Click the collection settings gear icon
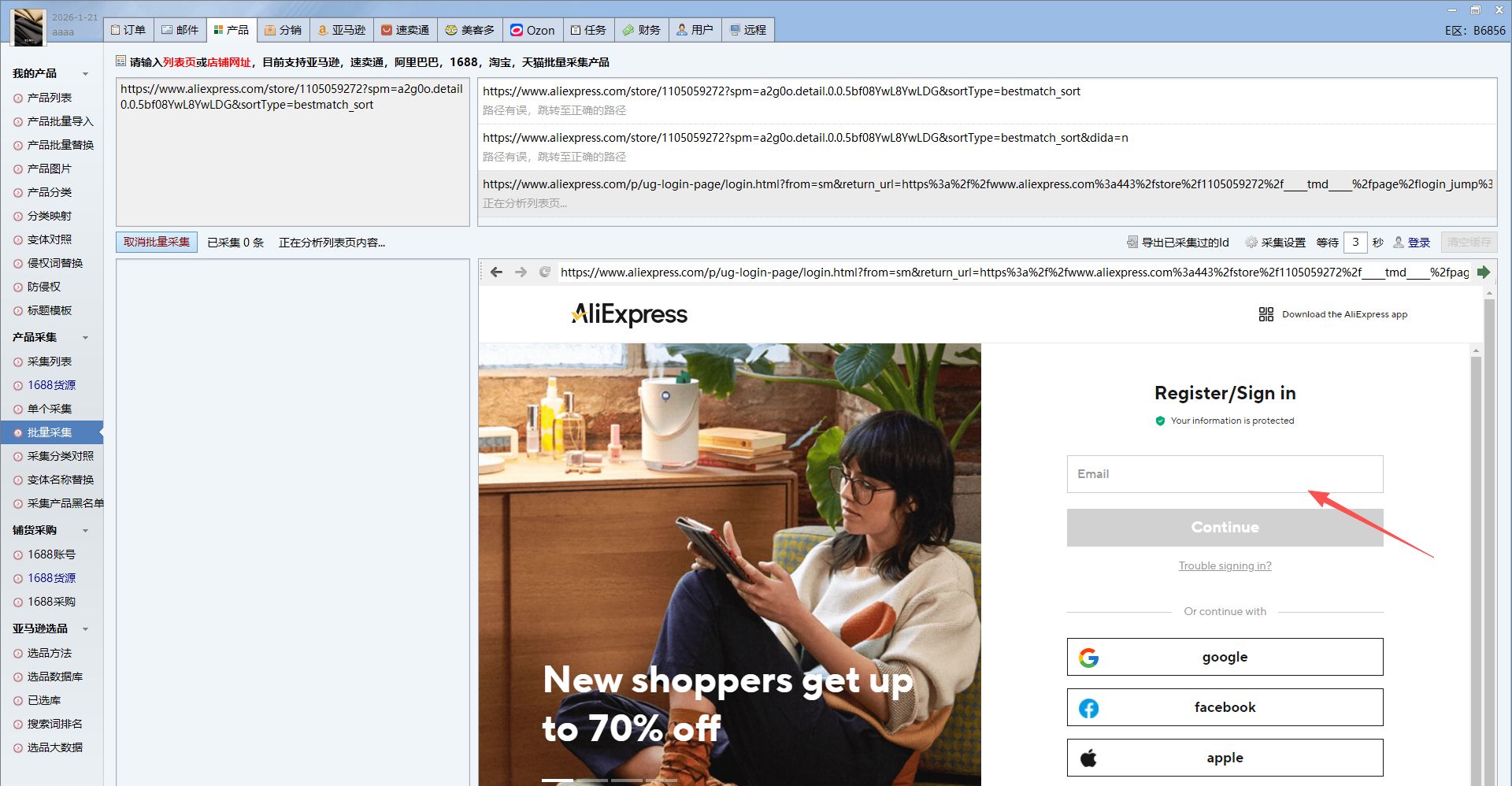1512x786 pixels. tap(1251, 243)
